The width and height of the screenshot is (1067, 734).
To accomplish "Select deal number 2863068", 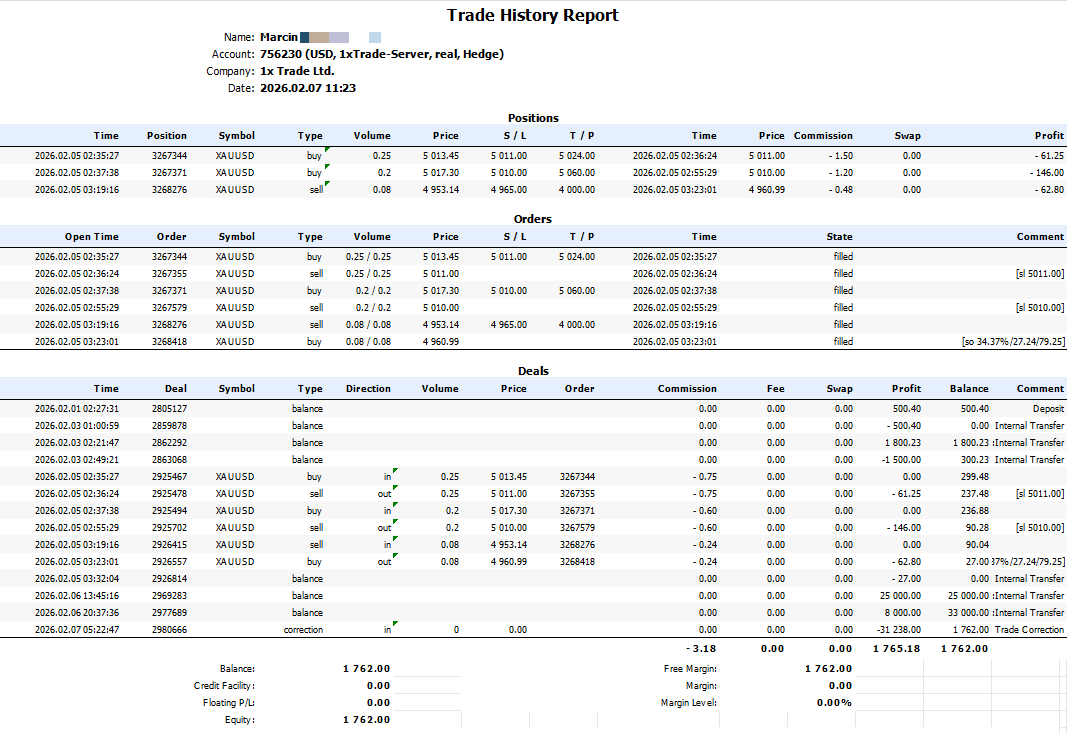I will pyautogui.click(x=169, y=460).
